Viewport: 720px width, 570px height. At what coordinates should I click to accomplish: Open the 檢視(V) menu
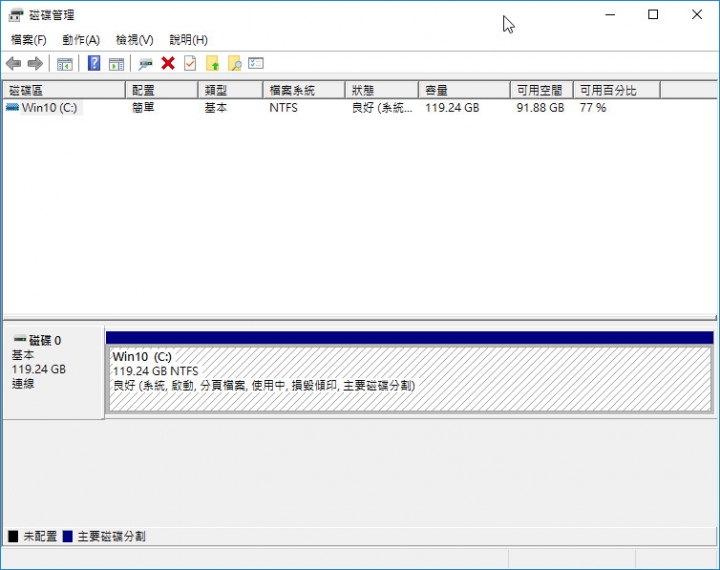[x=135, y=40]
